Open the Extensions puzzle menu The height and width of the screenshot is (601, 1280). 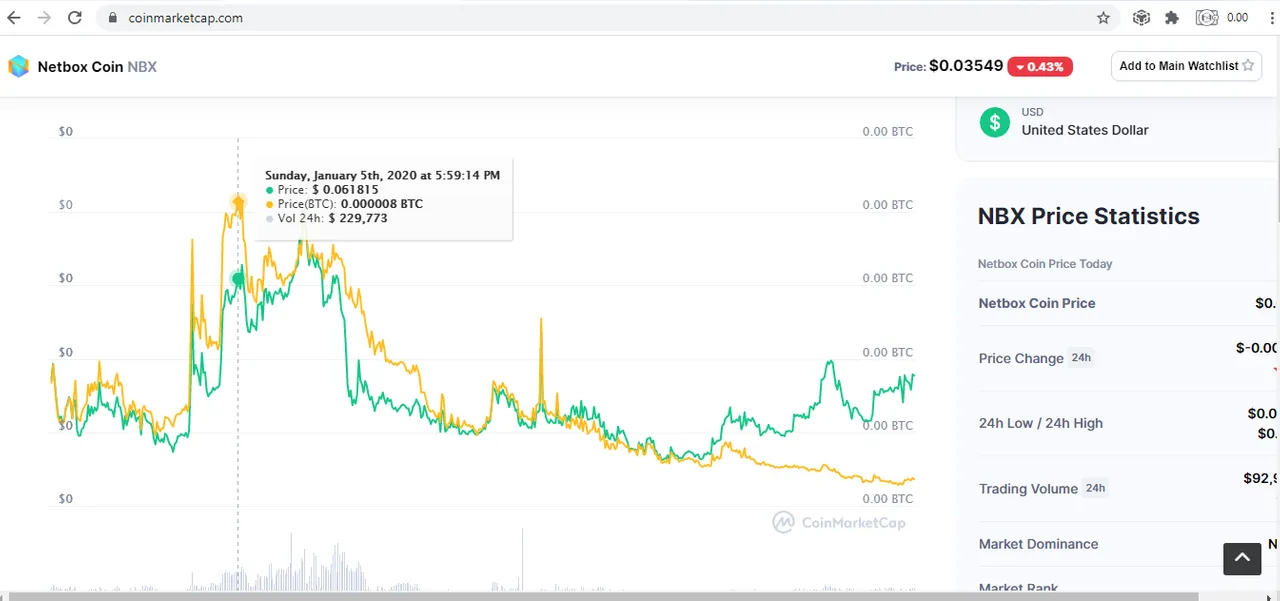pyautogui.click(x=1172, y=18)
